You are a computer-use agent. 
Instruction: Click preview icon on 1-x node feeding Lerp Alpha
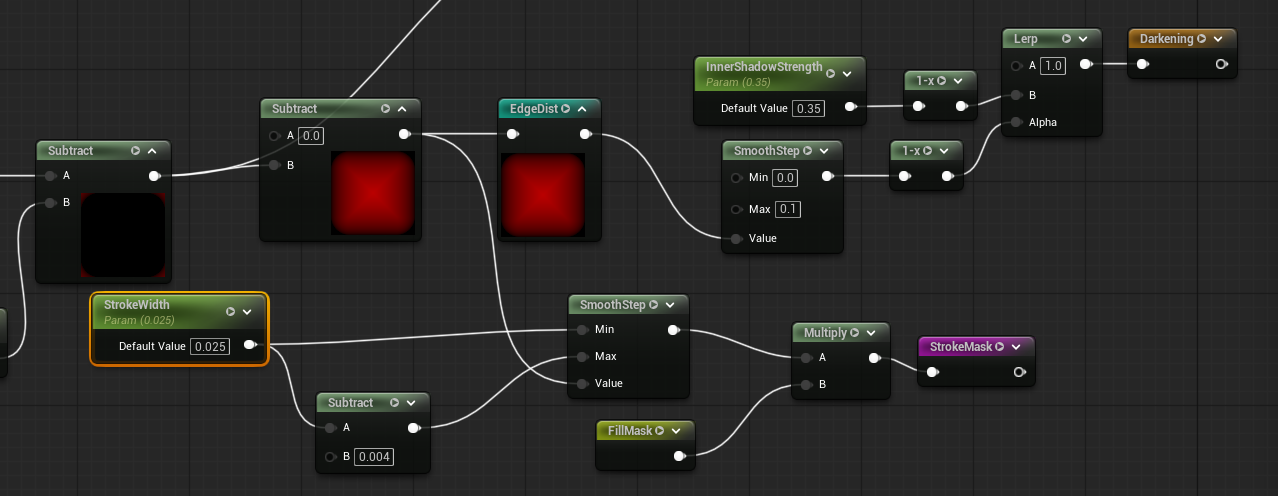pos(927,151)
